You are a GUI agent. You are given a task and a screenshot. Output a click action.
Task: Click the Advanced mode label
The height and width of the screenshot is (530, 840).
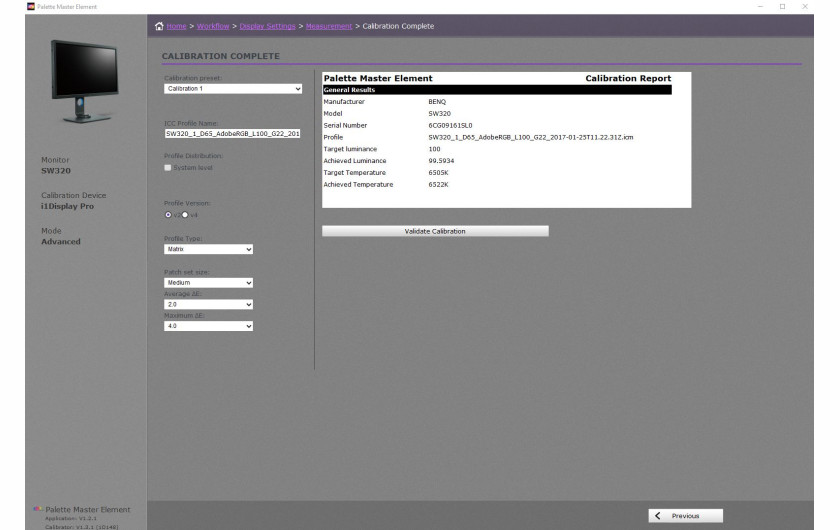click(x=61, y=242)
